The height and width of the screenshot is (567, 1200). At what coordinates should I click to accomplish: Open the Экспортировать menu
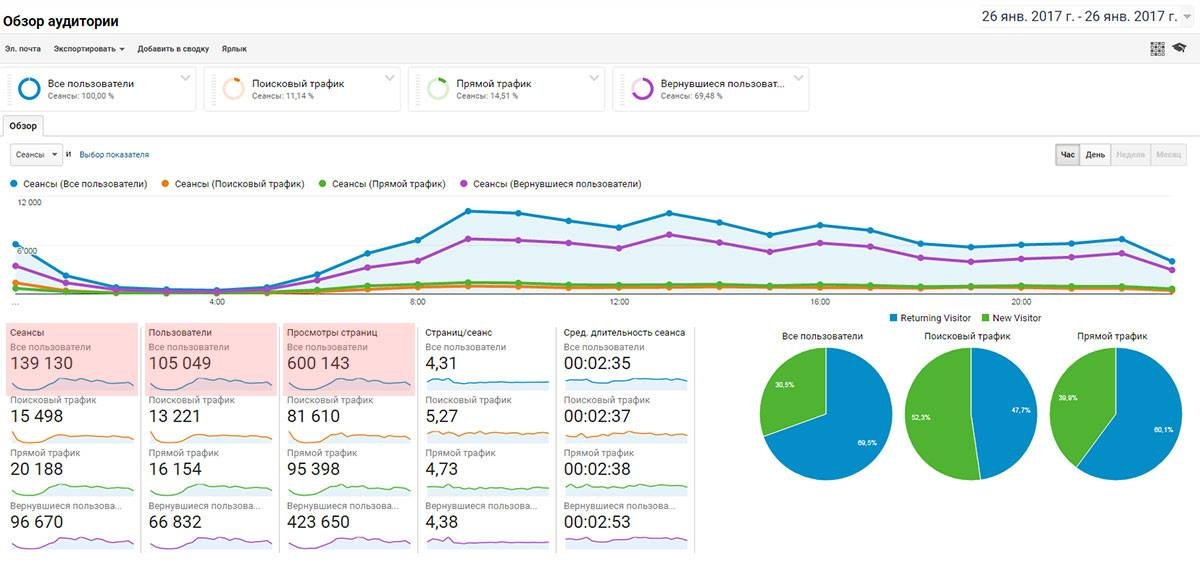pos(89,48)
